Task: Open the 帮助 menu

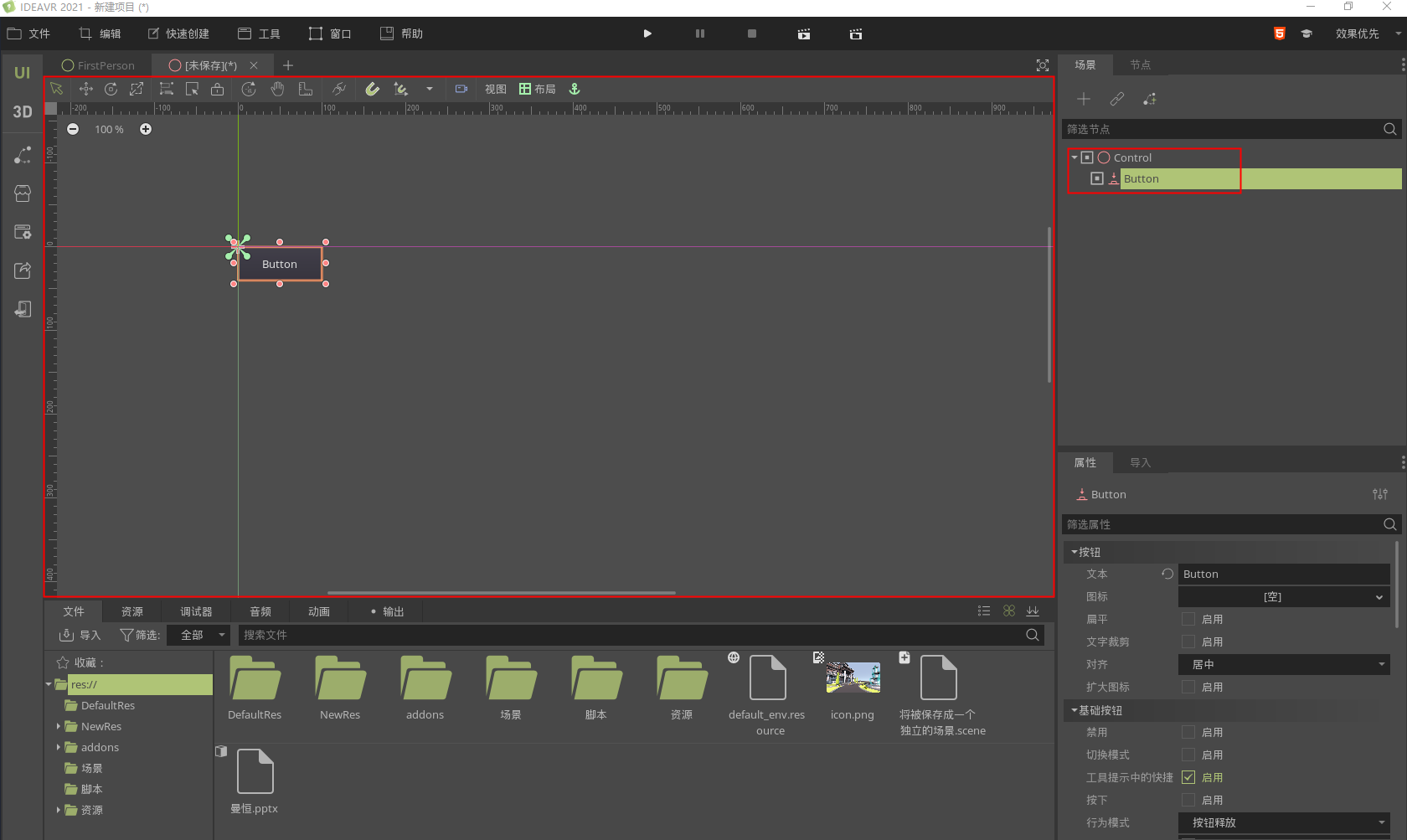Action: click(402, 33)
